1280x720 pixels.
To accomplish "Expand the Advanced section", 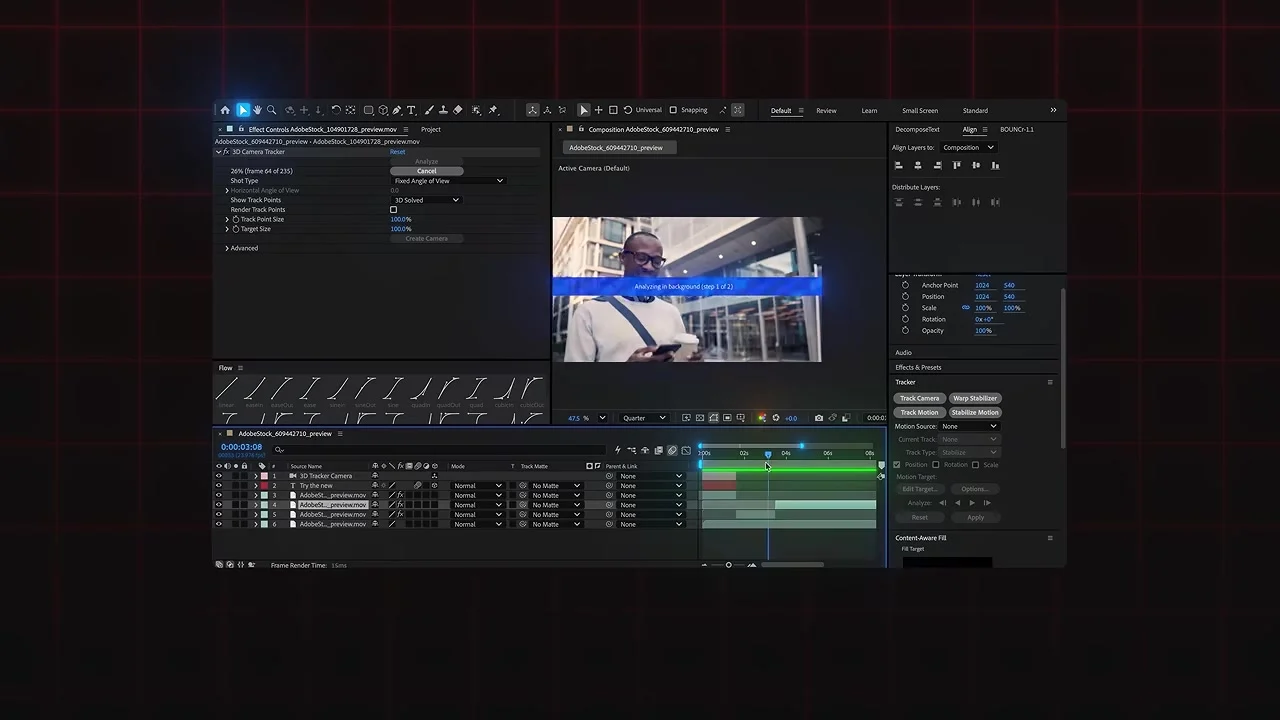I will [x=227, y=248].
